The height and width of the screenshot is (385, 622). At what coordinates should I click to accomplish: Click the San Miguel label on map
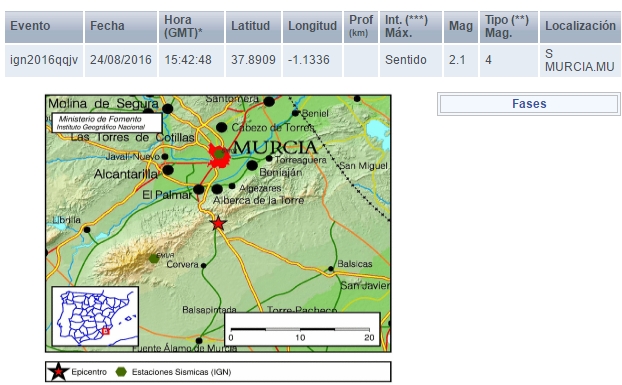coord(363,166)
